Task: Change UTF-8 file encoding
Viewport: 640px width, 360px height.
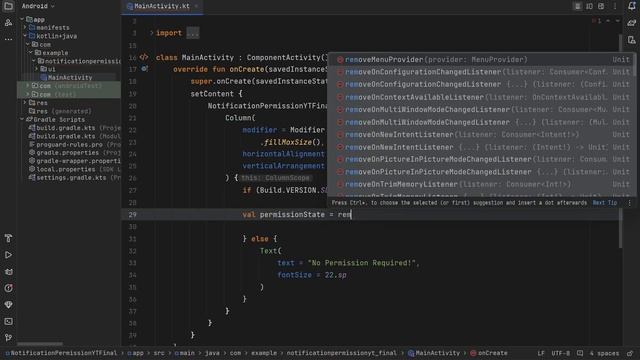Action: coord(560,353)
